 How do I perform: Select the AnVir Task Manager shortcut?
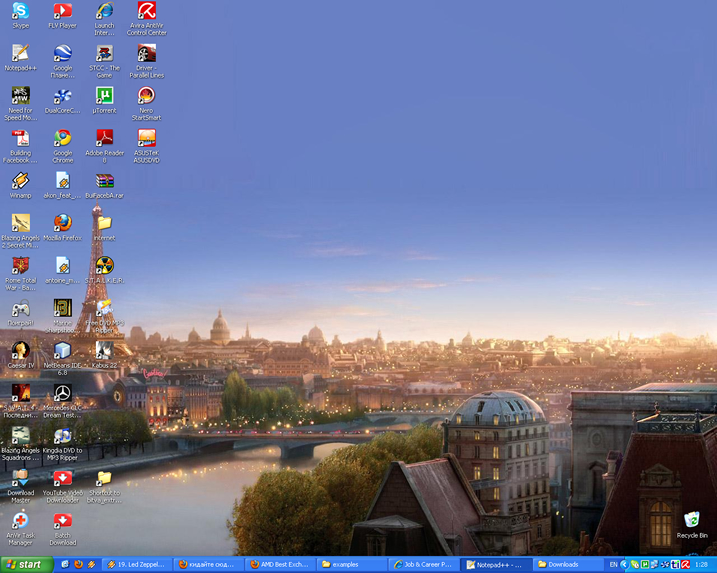tap(20, 521)
